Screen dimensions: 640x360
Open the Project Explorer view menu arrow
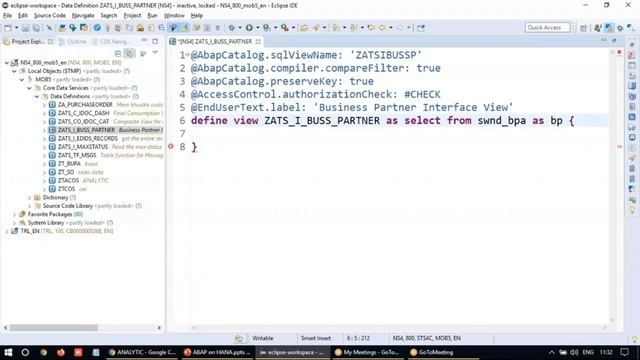[x=155, y=53]
